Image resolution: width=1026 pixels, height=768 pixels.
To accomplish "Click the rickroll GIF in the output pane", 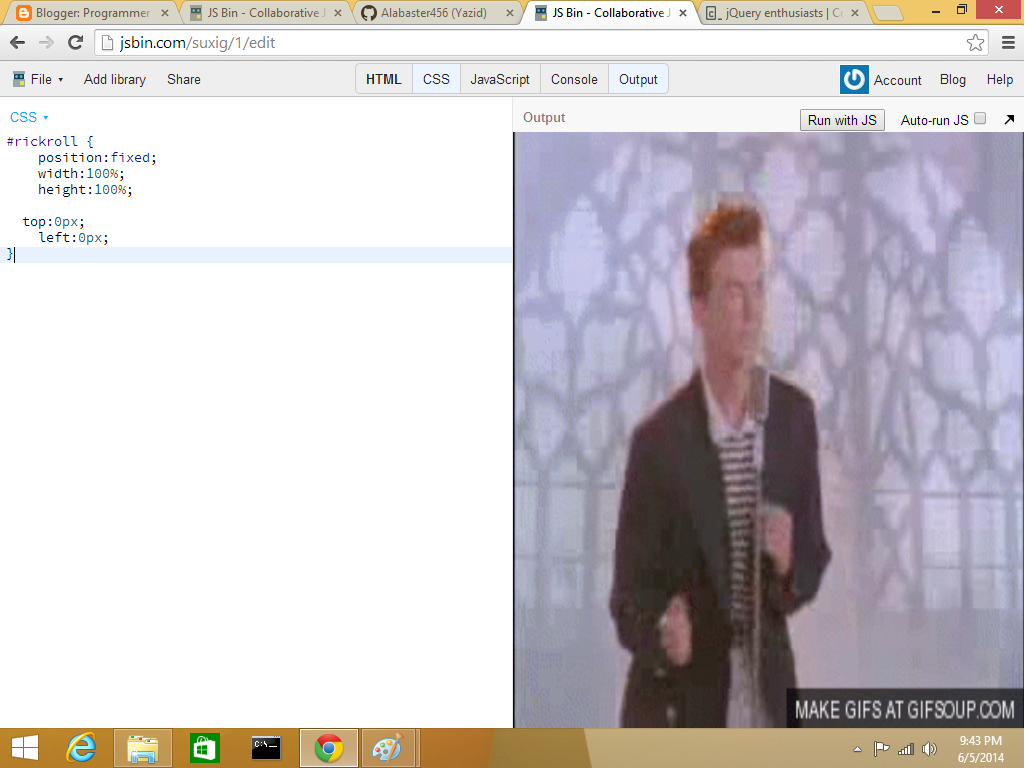I will (x=768, y=430).
